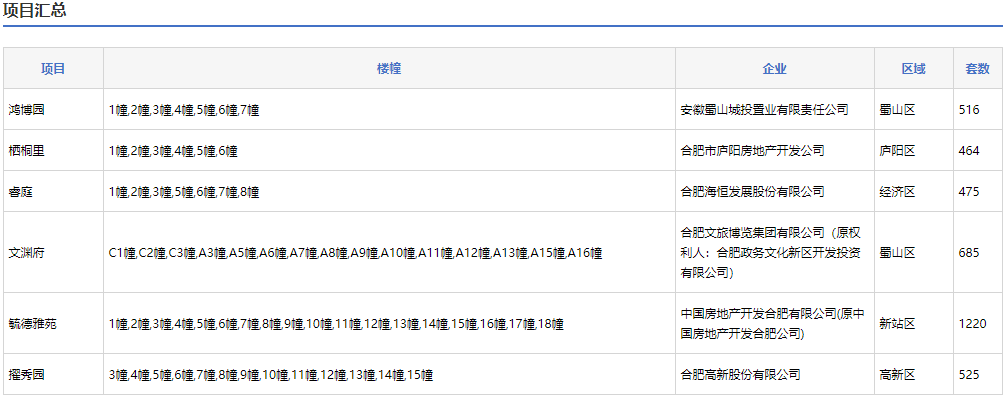The height and width of the screenshot is (400, 1008).
Task: Click unit count 464
Action: pos(969,151)
